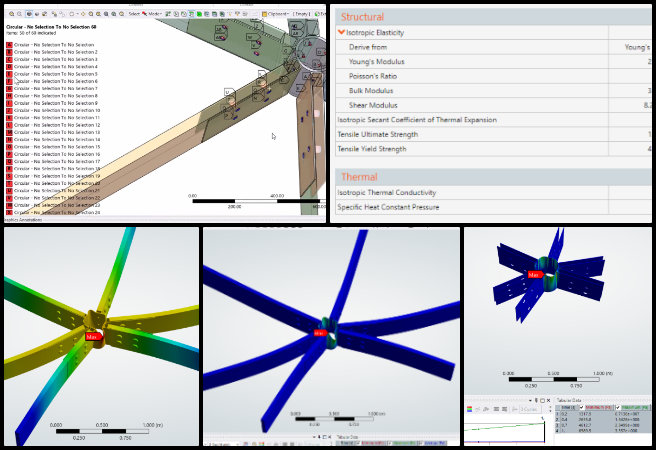This screenshot has width=656, height=450.
Task: Click the U annotation tag on the beam
Action: (229, 91)
